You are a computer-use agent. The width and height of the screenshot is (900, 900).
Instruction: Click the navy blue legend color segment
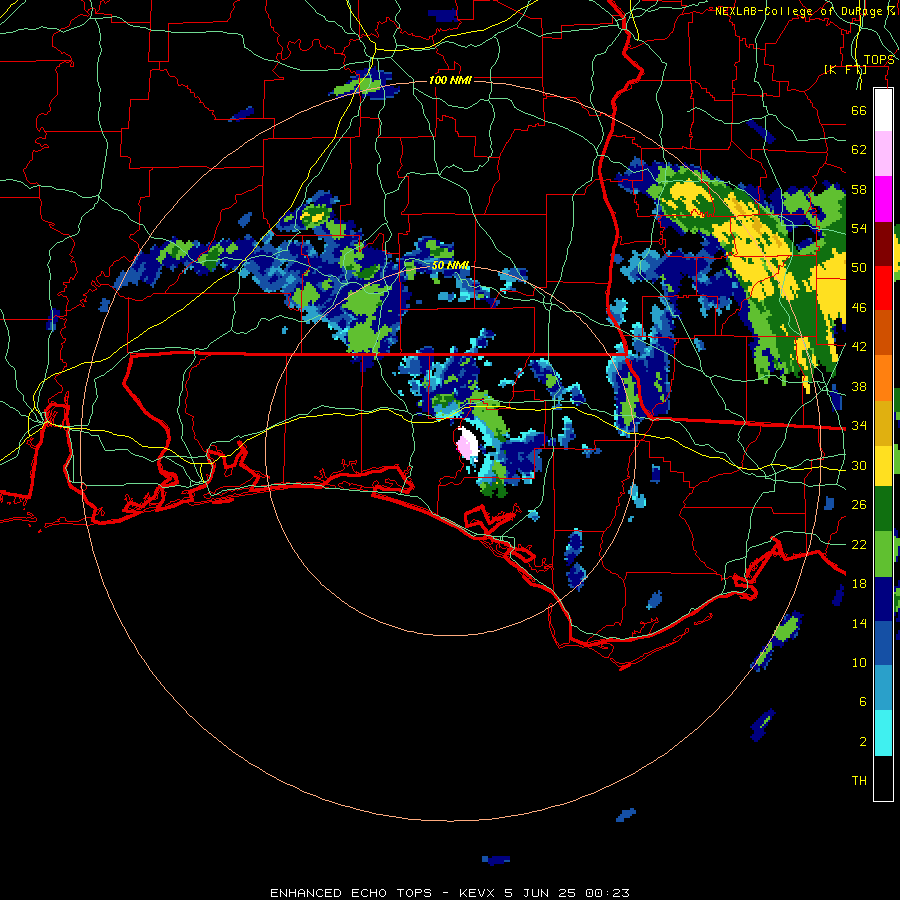tap(883, 599)
